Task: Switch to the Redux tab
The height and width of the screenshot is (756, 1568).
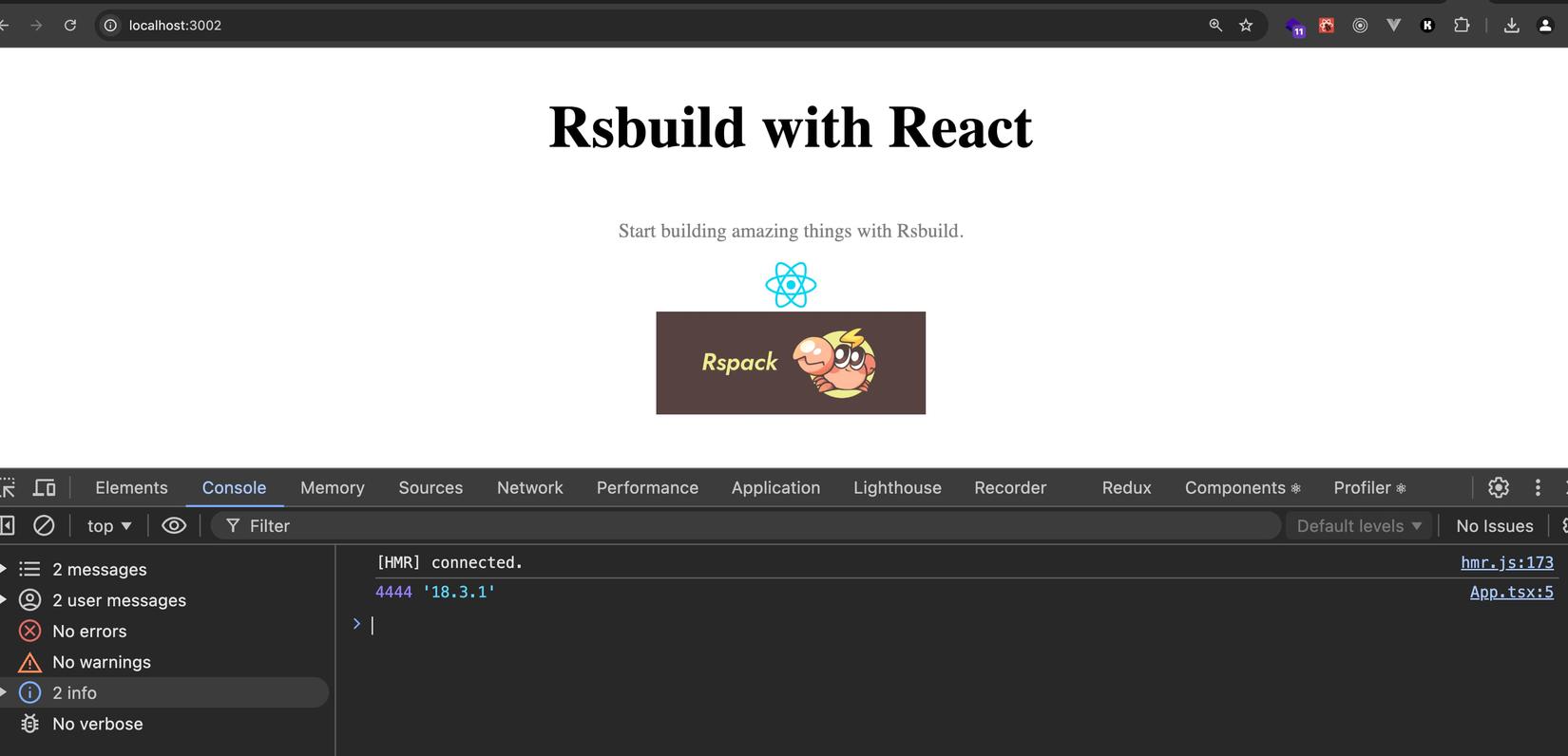Action: [x=1126, y=487]
